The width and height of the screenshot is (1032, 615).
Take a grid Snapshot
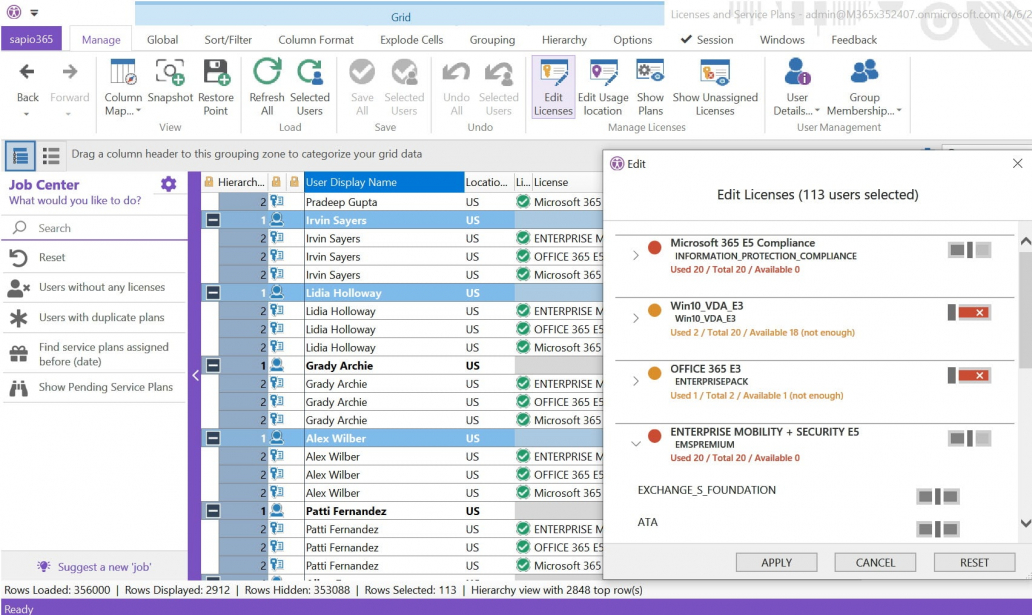coord(170,87)
